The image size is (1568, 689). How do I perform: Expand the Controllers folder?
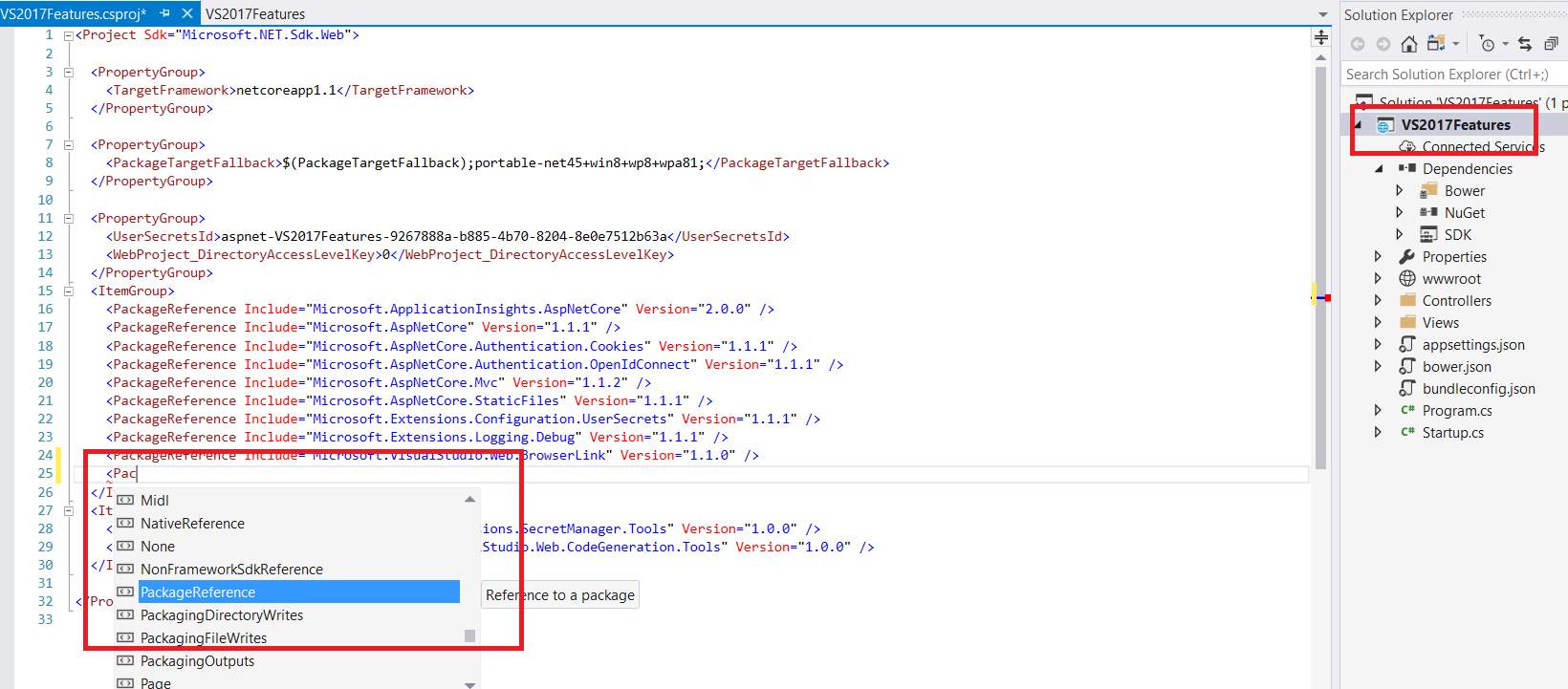tap(1378, 301)
